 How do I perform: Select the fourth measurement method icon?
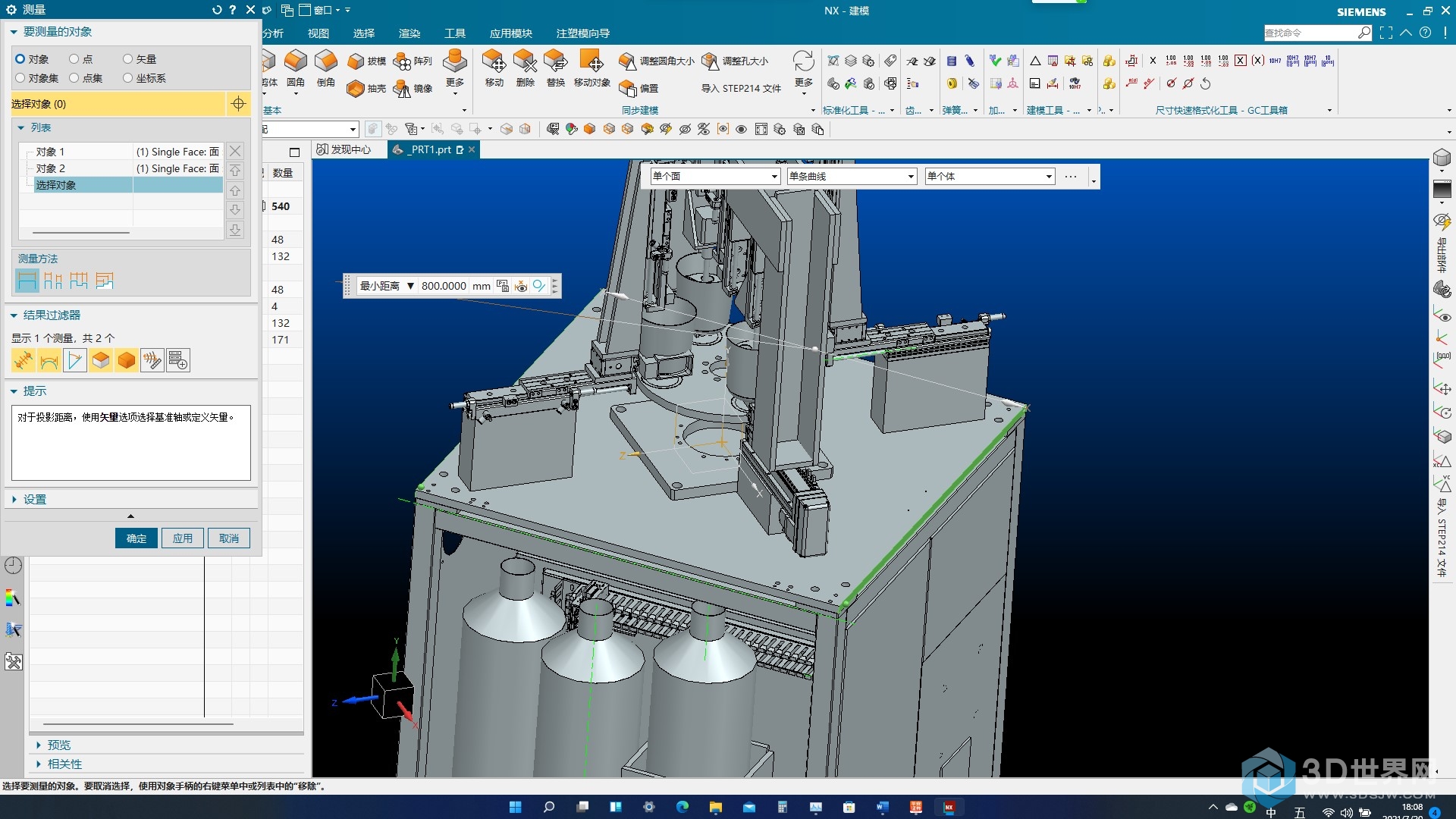[x=105, y=281]
